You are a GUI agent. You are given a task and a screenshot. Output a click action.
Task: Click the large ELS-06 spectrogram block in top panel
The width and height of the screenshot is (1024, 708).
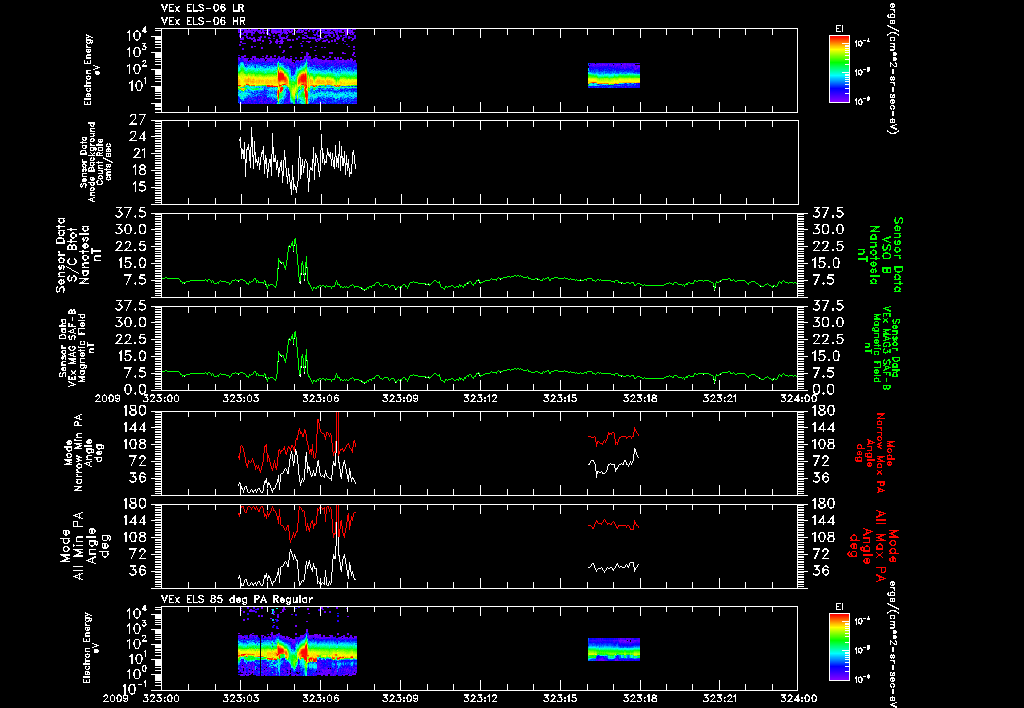[298, 66]
